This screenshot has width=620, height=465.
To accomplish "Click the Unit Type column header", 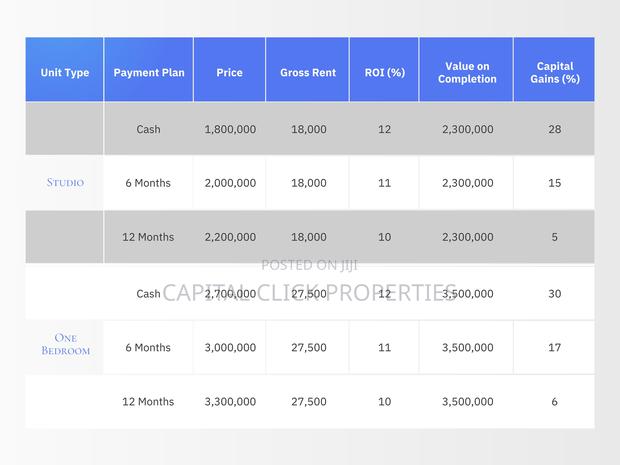I will click(64, 73).
